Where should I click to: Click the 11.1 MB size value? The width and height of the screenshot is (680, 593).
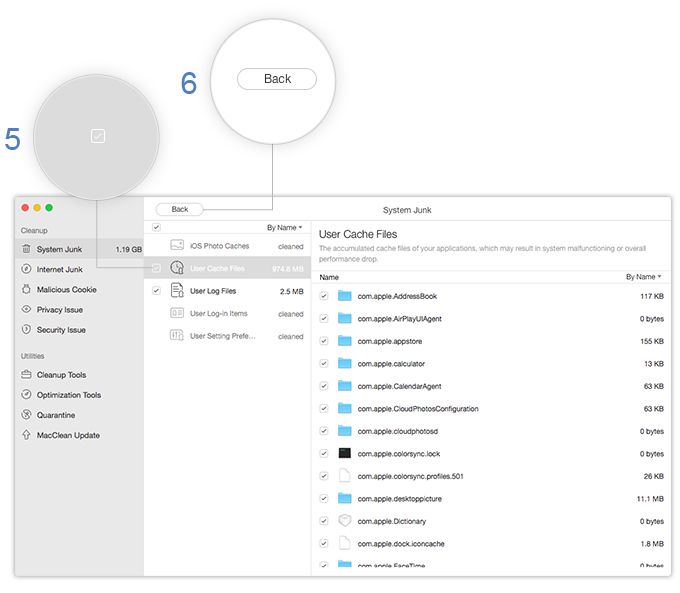point(650,498)
